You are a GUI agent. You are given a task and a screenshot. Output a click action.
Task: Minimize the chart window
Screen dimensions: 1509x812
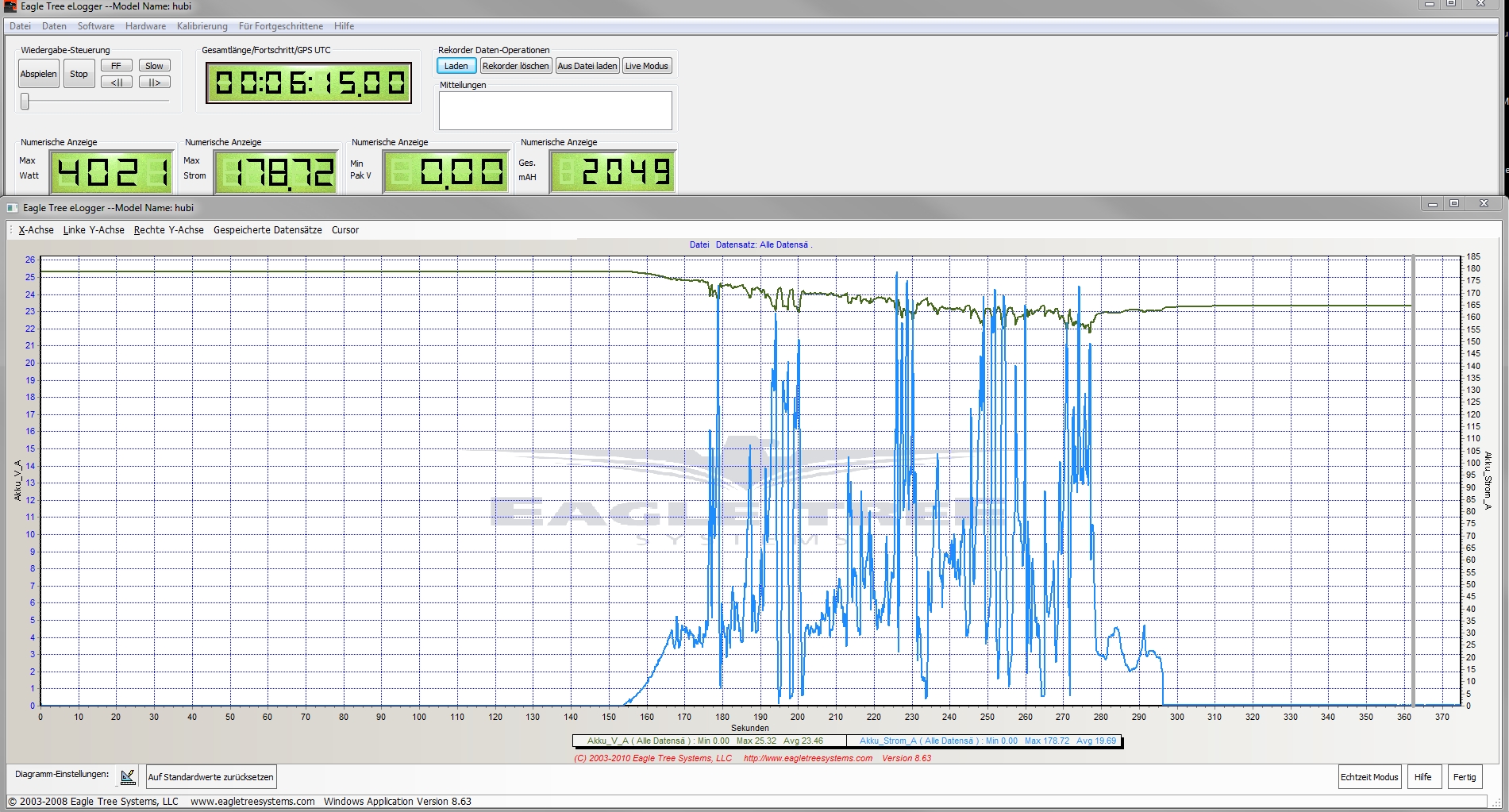tap(1432, 204)
